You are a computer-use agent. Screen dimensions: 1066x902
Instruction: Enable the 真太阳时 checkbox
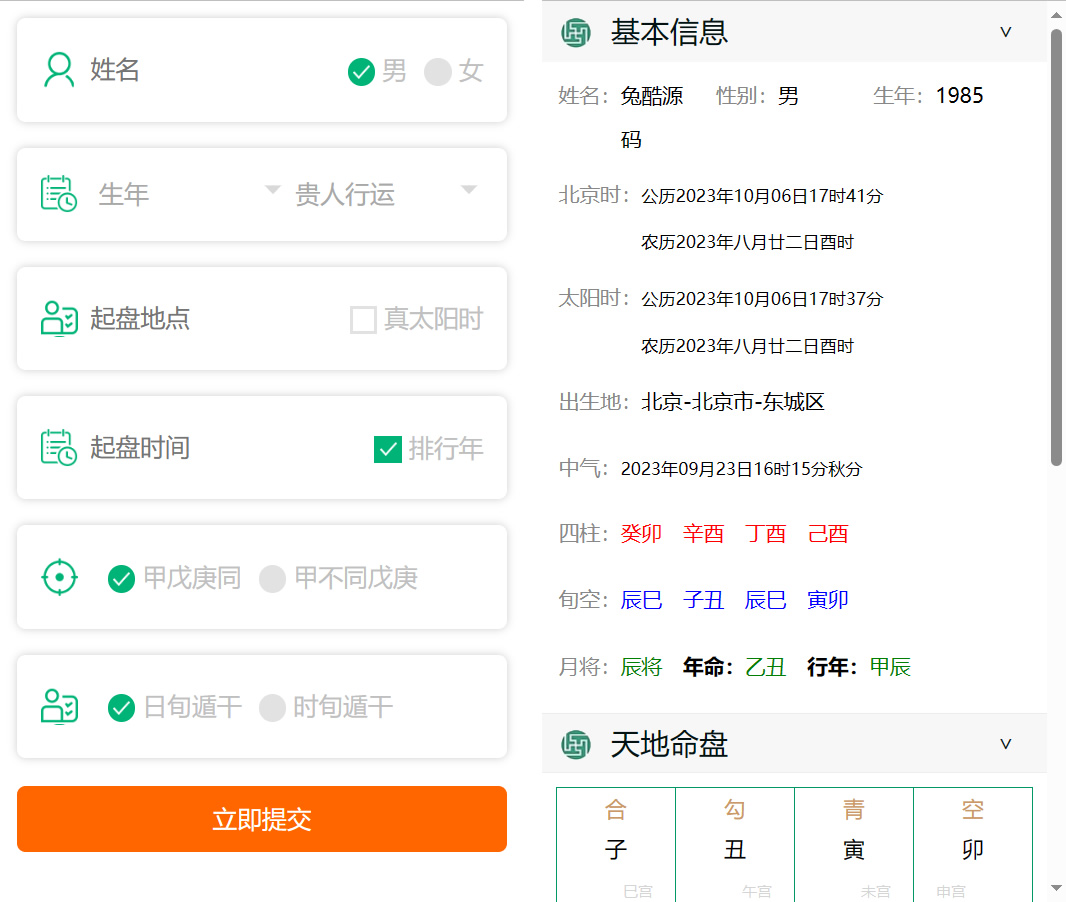pyautogui.click(x=363, y=320)
